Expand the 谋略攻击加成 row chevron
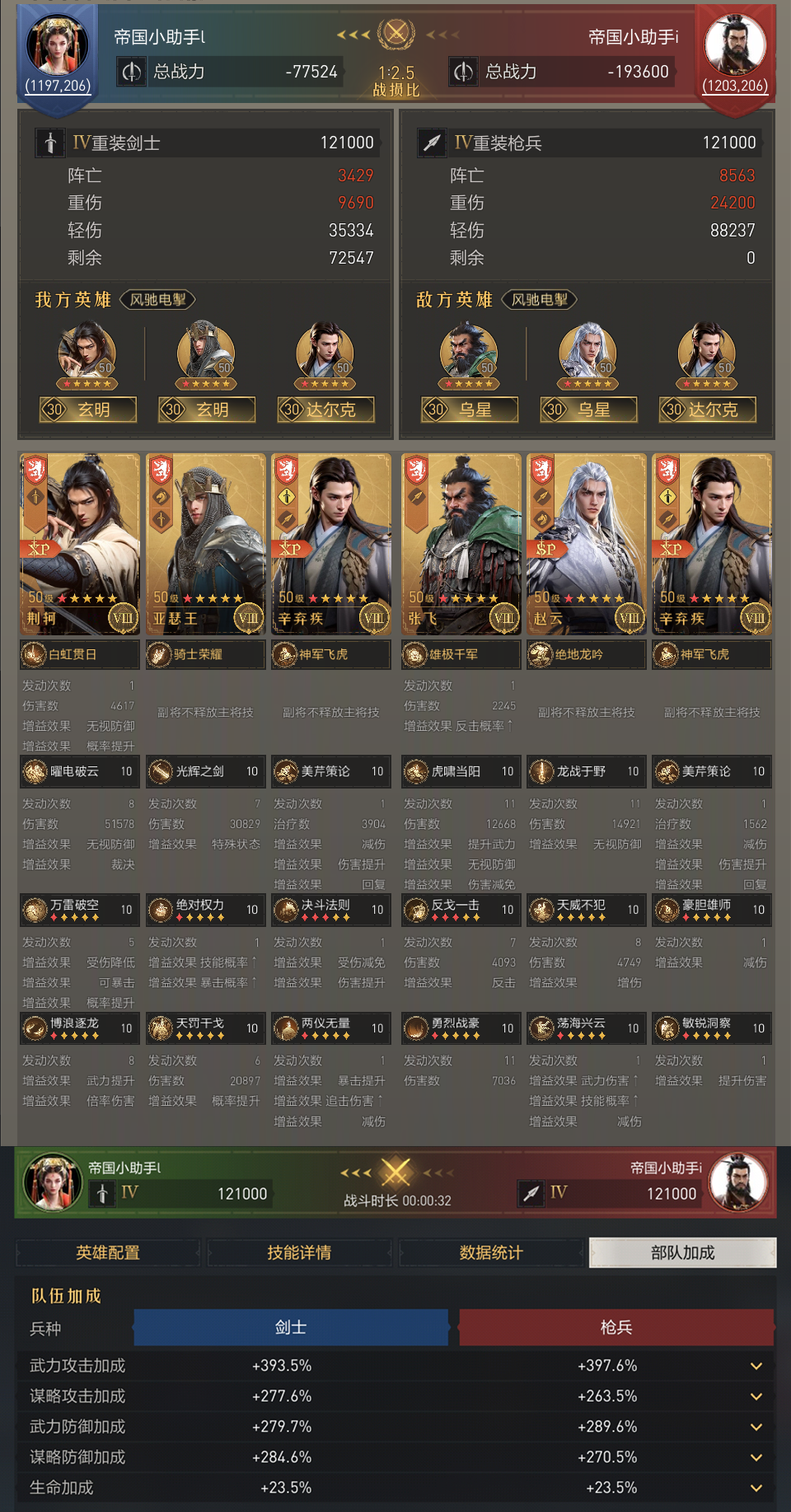Screen dimensions: 791x1512 756,1397
